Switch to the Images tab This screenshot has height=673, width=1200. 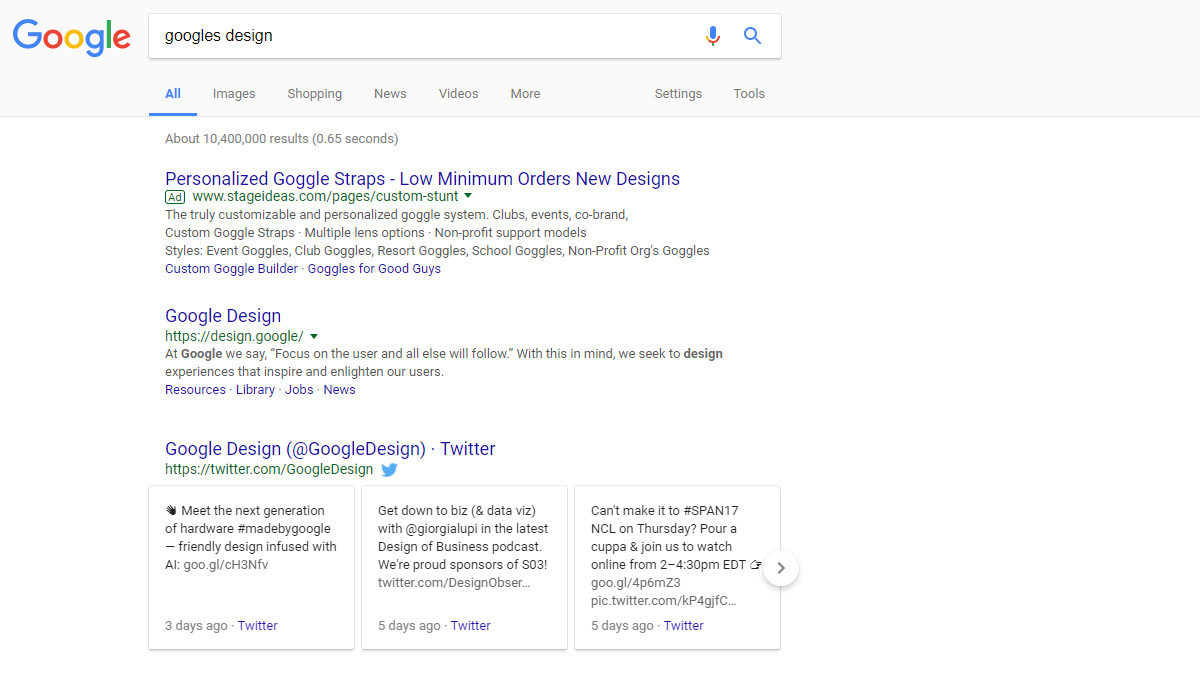(234, 94)
